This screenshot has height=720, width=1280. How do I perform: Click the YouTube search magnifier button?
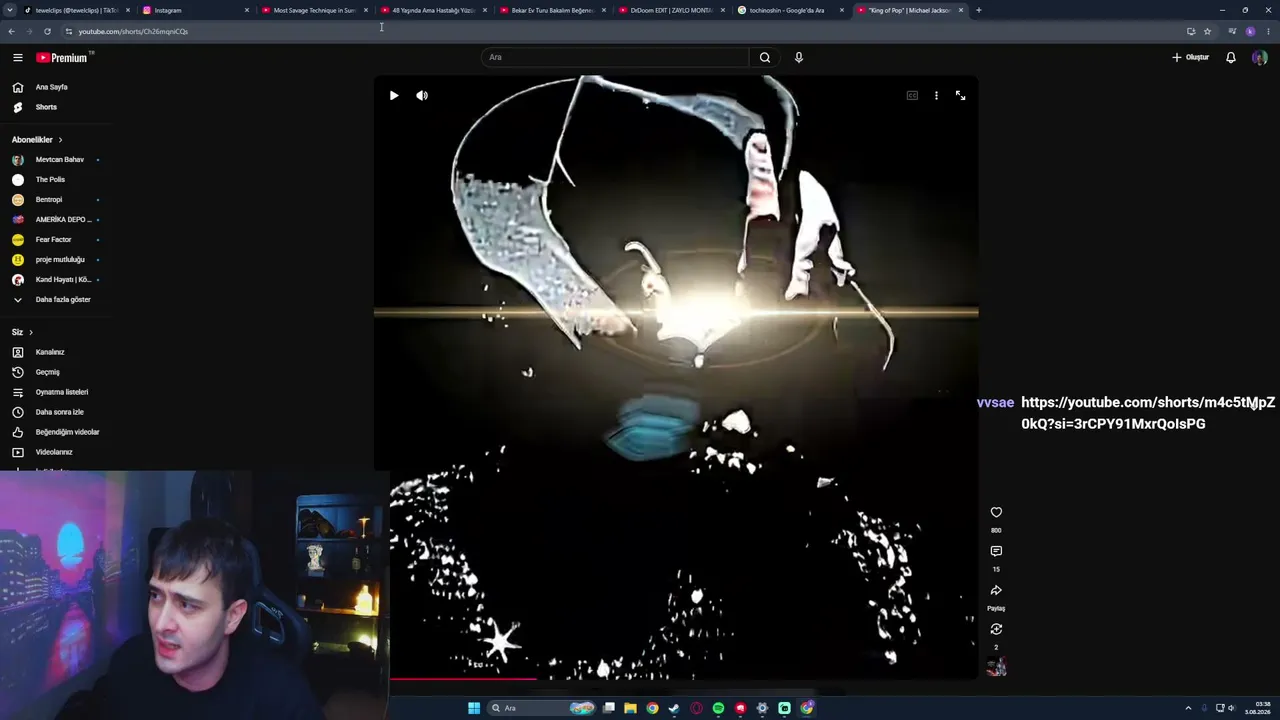[x=765, y=58]
